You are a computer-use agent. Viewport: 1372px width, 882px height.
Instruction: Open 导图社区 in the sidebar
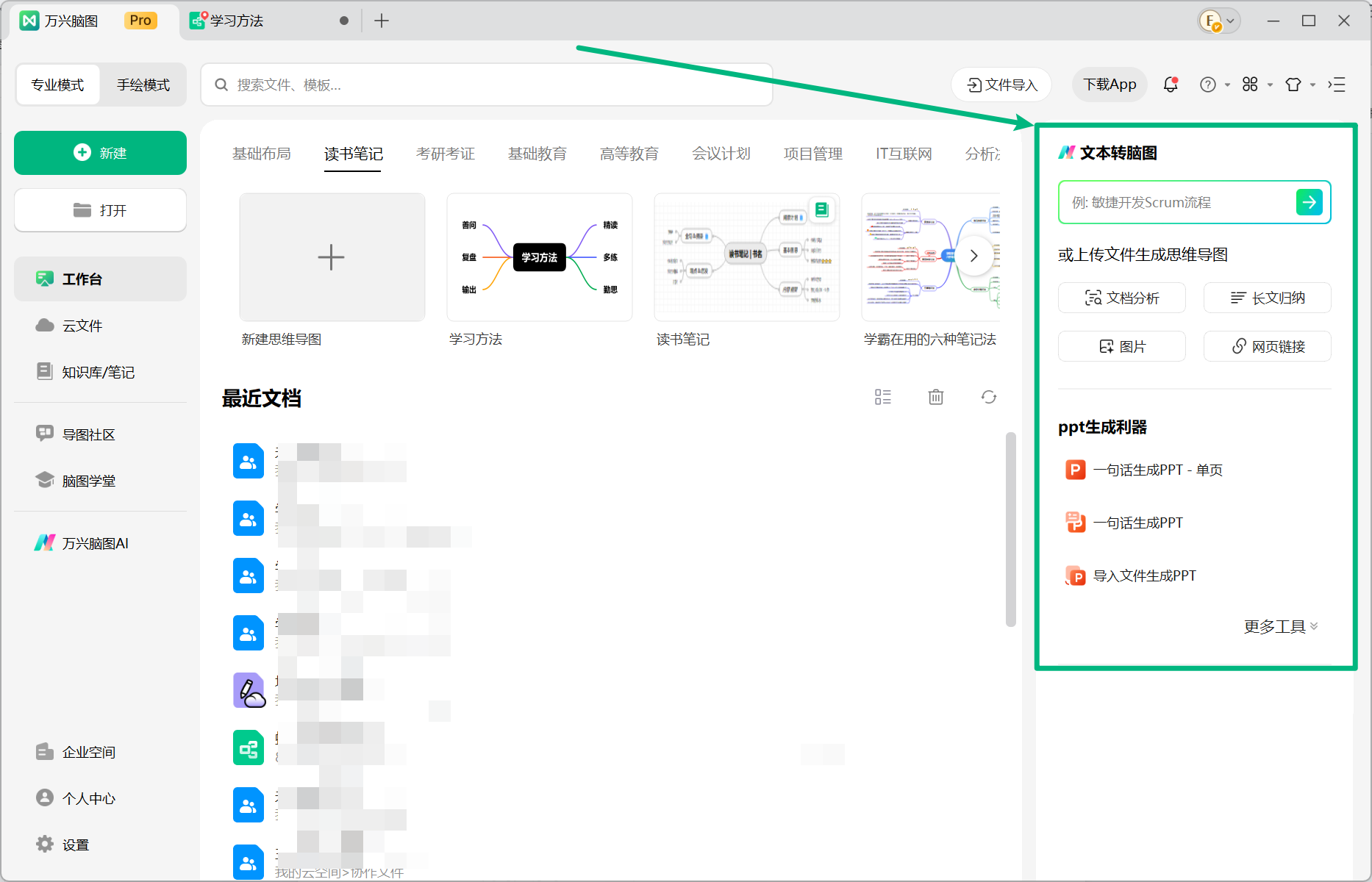[x=100, y=434]
